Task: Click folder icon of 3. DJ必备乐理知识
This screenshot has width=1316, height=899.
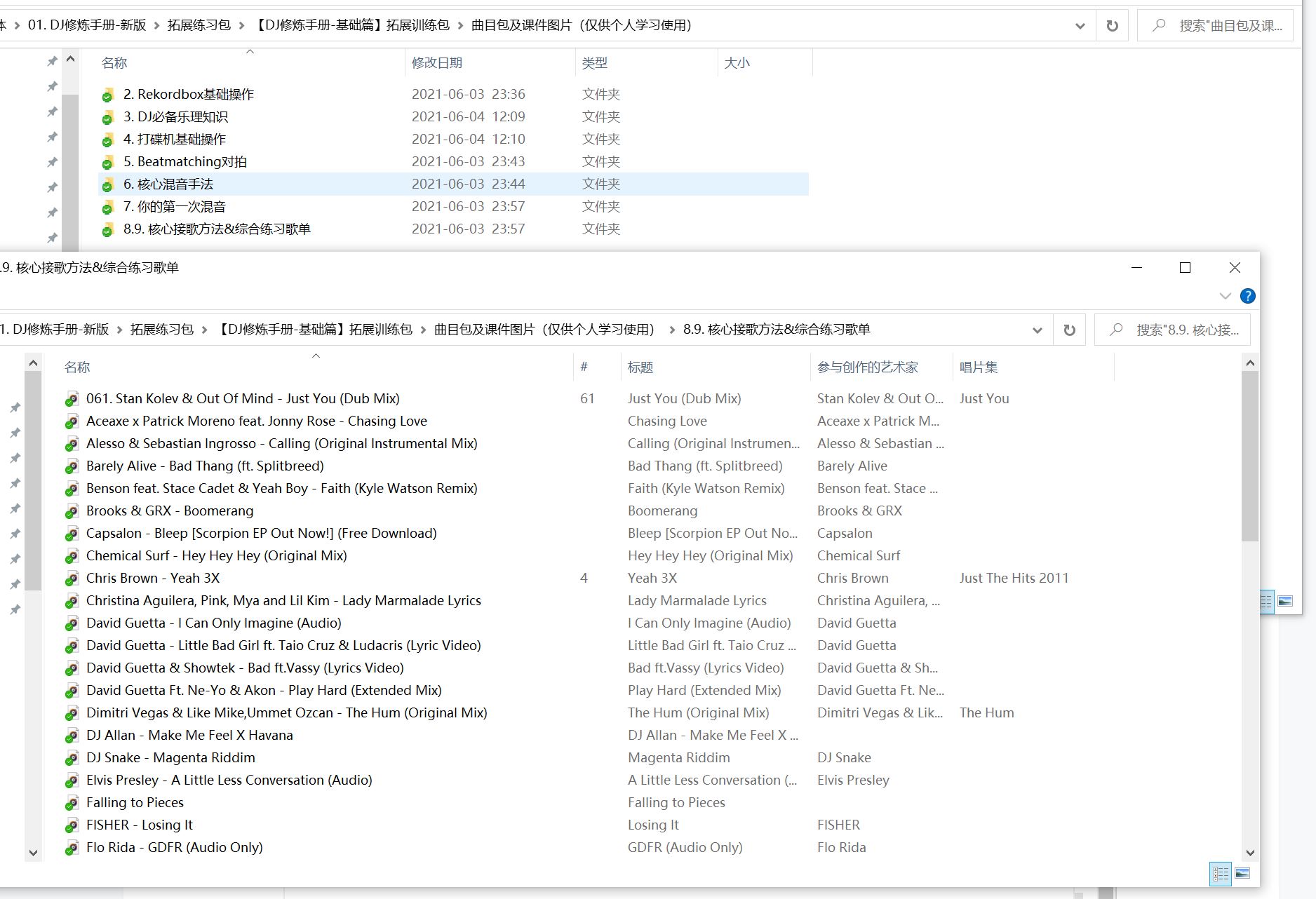Action: 107,117
